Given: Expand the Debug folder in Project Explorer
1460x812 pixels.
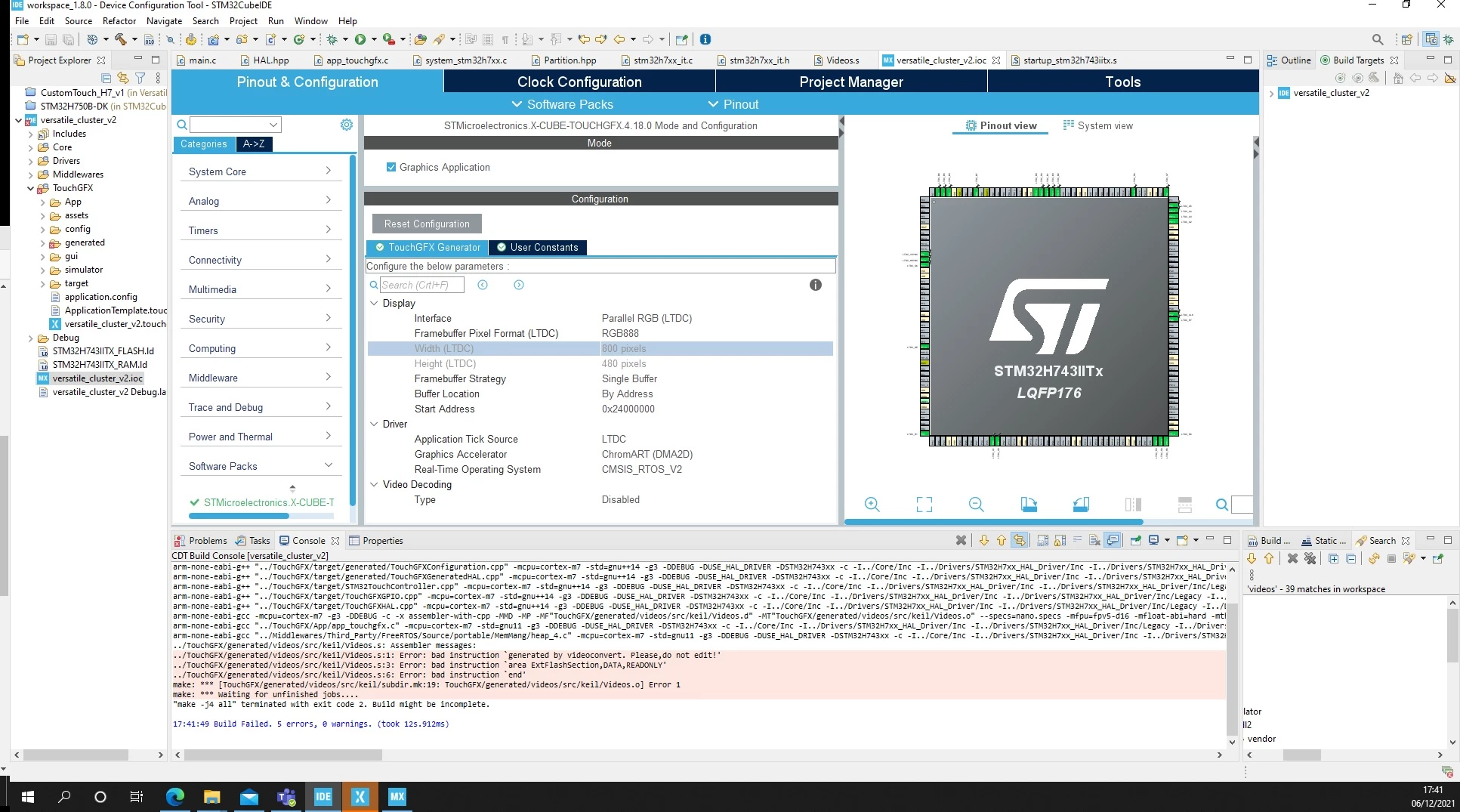Looking at the screenshot, I should [31, 338].
